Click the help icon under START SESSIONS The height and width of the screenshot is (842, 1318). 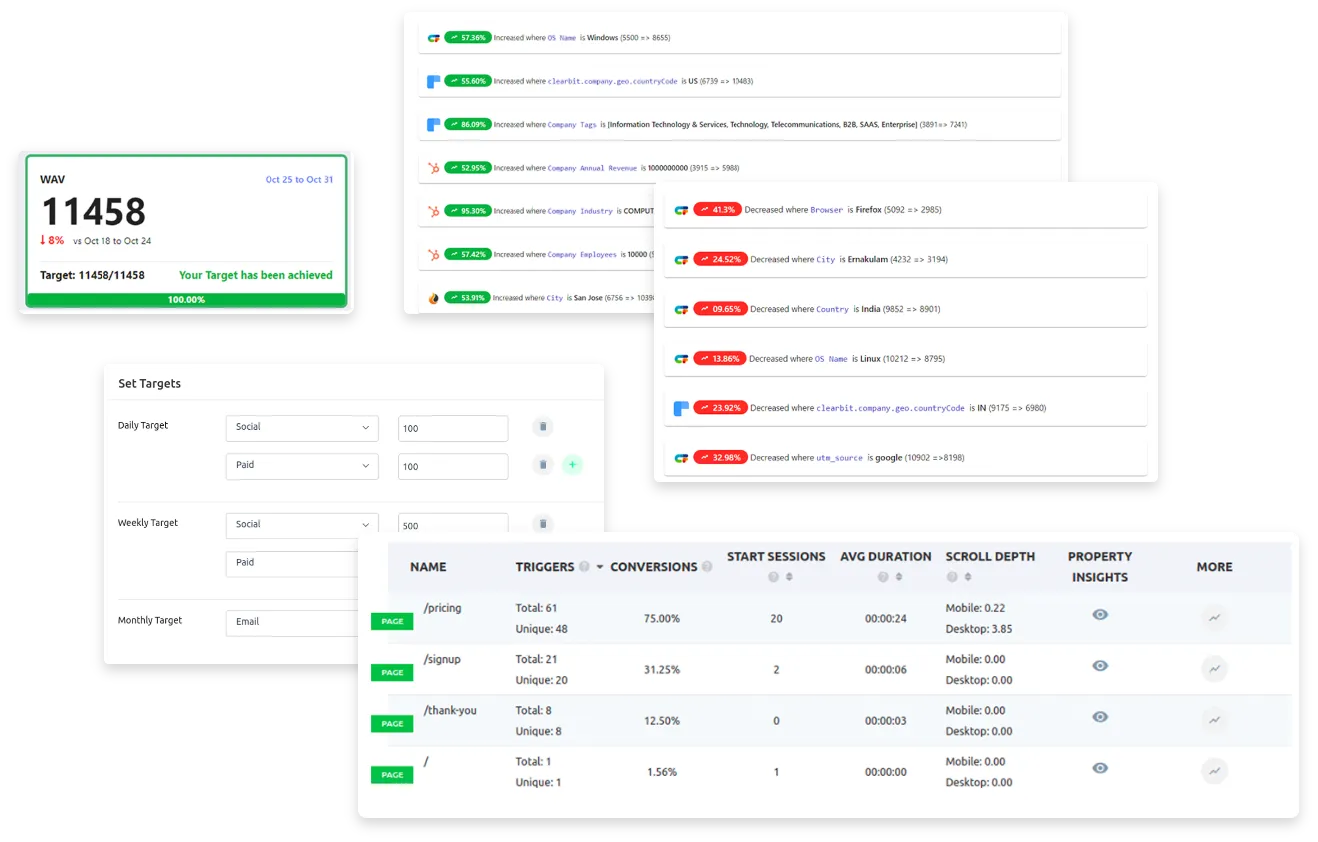[772, 577]
